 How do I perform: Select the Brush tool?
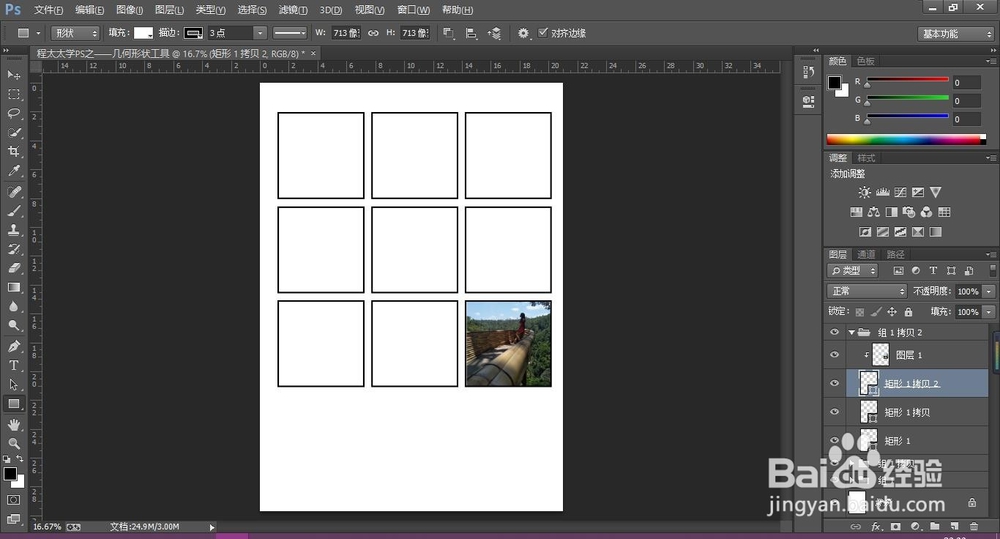[x=13, y=211]
